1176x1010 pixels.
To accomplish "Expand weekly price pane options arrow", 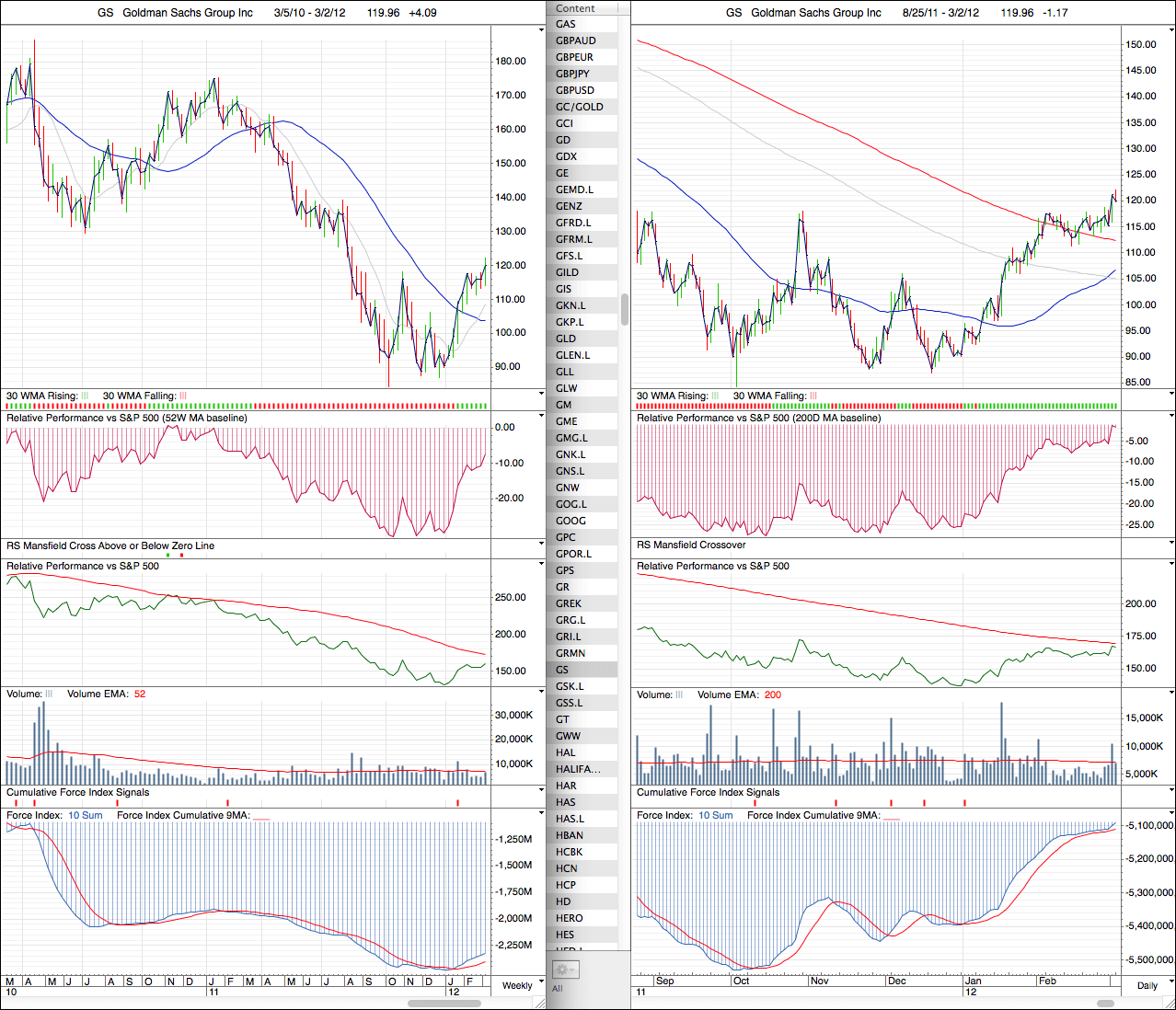I will tap(541, 30).
